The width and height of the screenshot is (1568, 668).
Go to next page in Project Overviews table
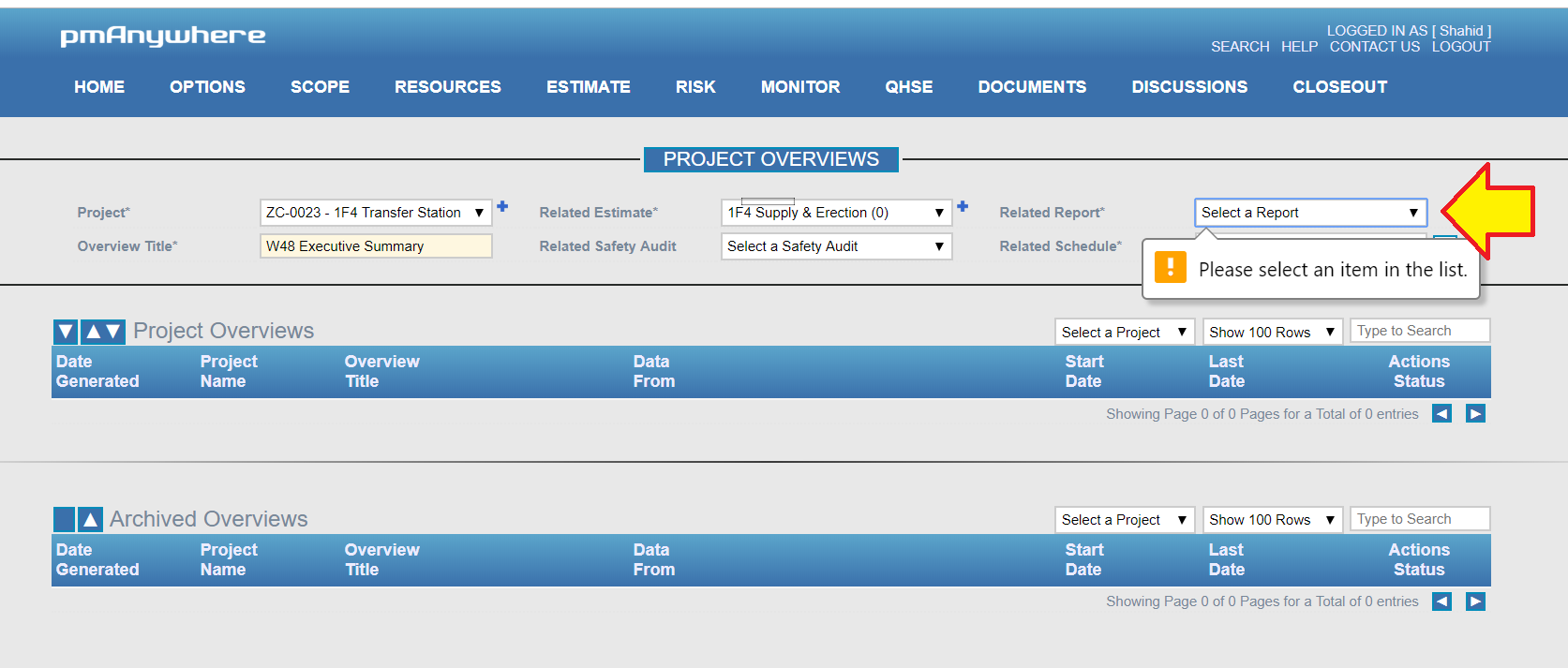(1475, 414)
